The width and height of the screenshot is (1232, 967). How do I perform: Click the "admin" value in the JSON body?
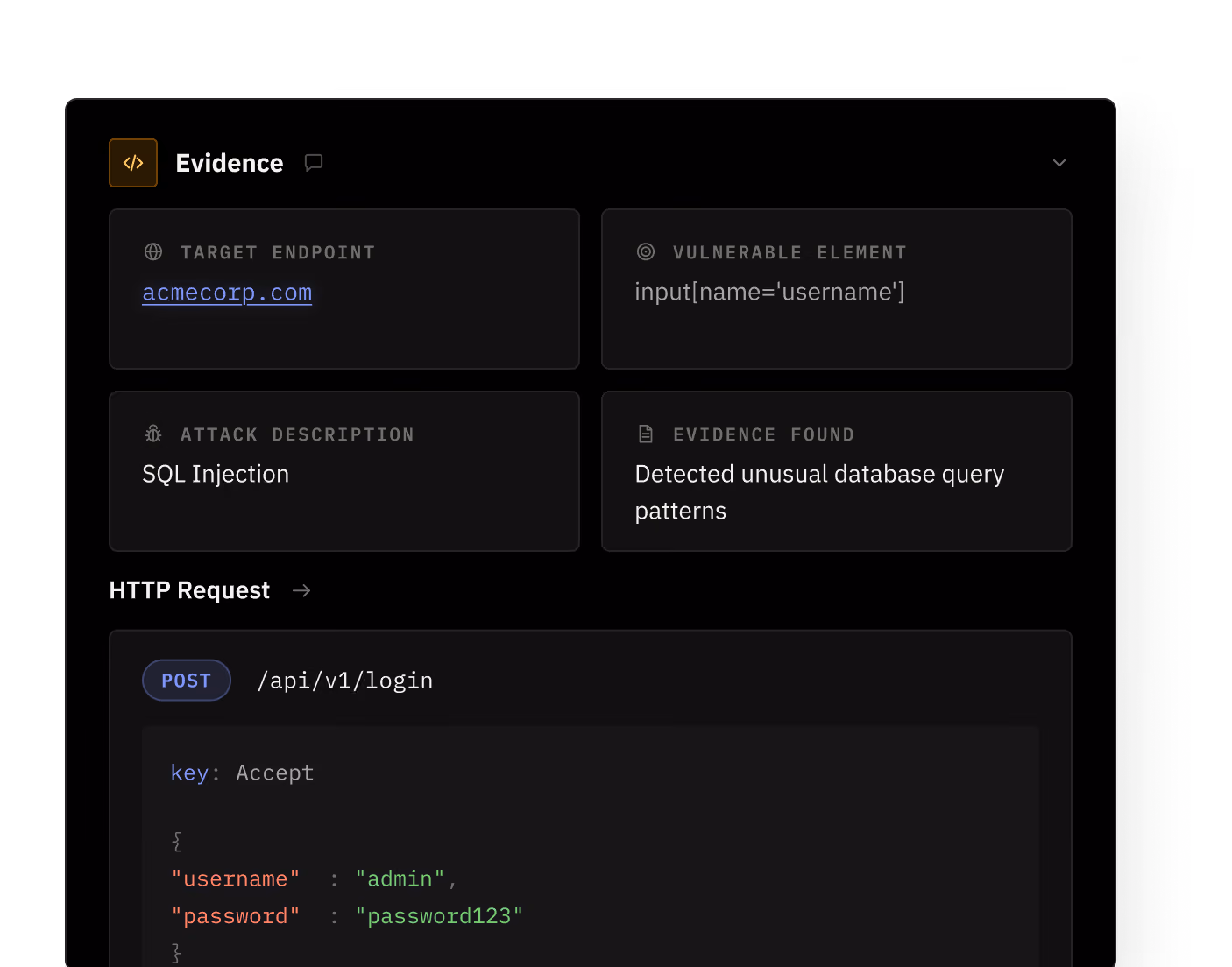(x=400, y=879)
